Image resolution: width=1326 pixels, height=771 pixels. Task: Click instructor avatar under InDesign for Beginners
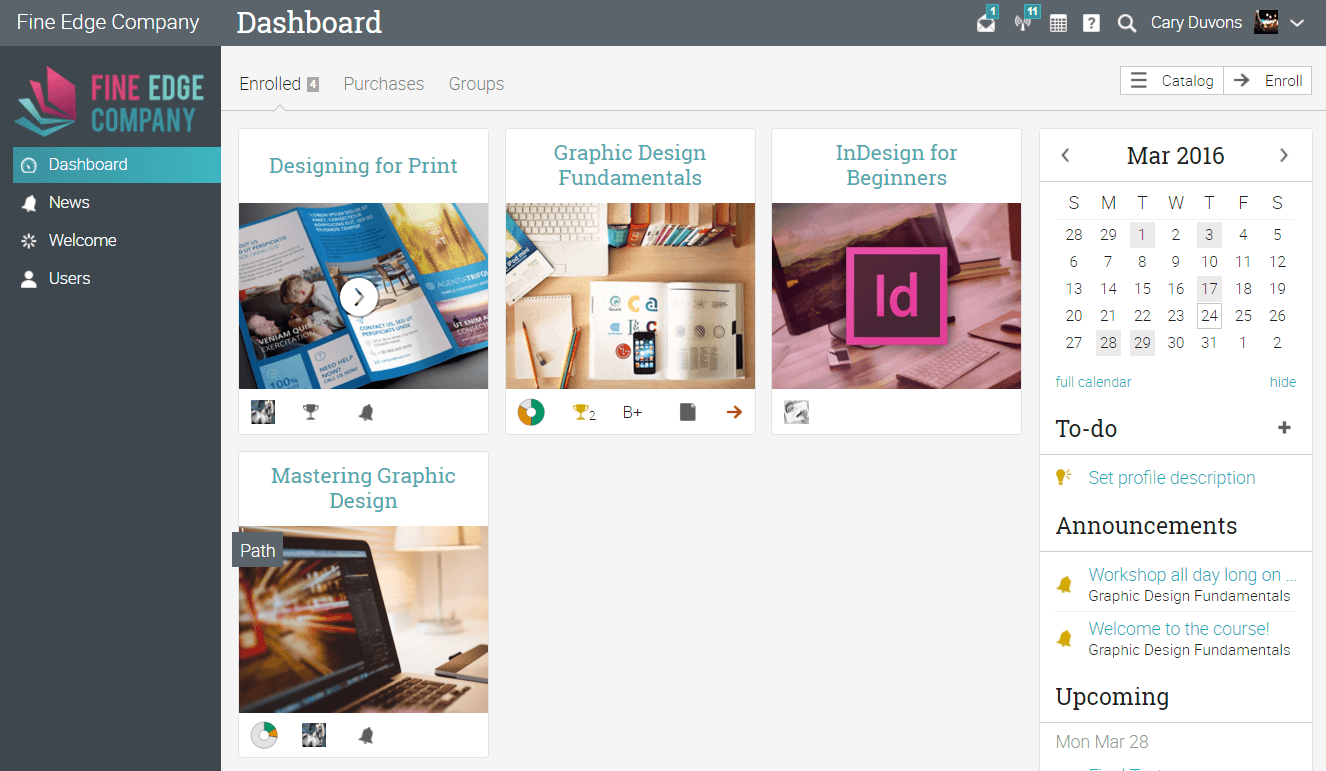(796, 412)
